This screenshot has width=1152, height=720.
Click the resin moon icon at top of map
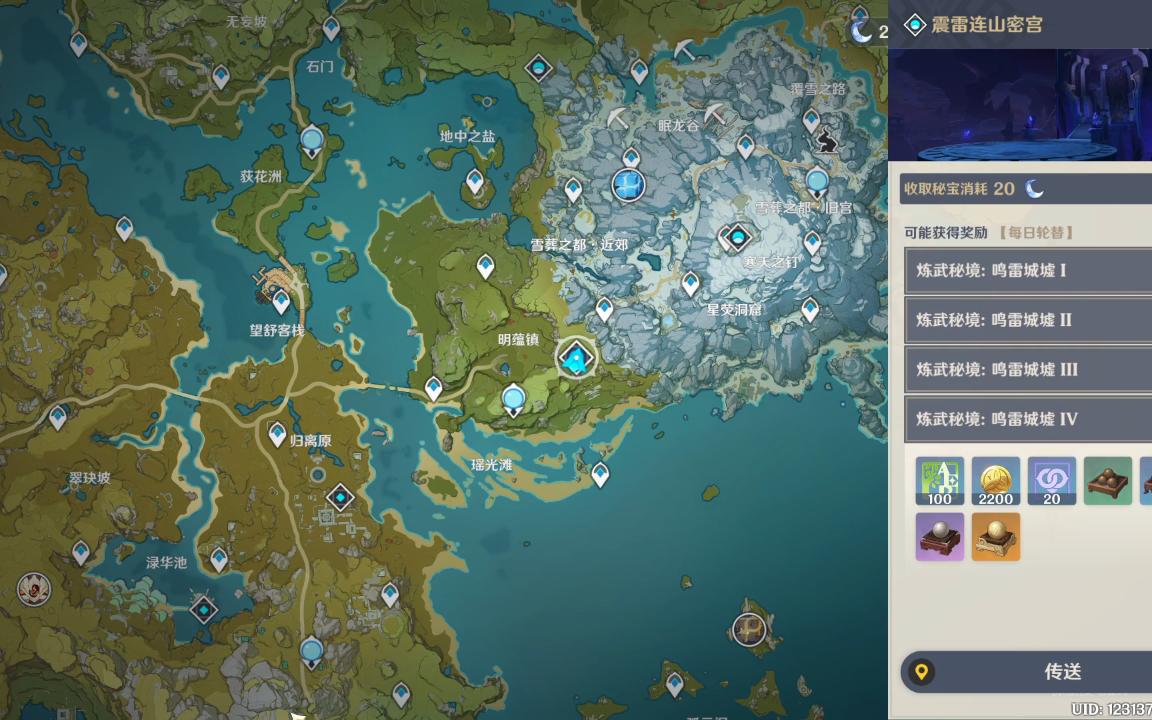point(861,31)
